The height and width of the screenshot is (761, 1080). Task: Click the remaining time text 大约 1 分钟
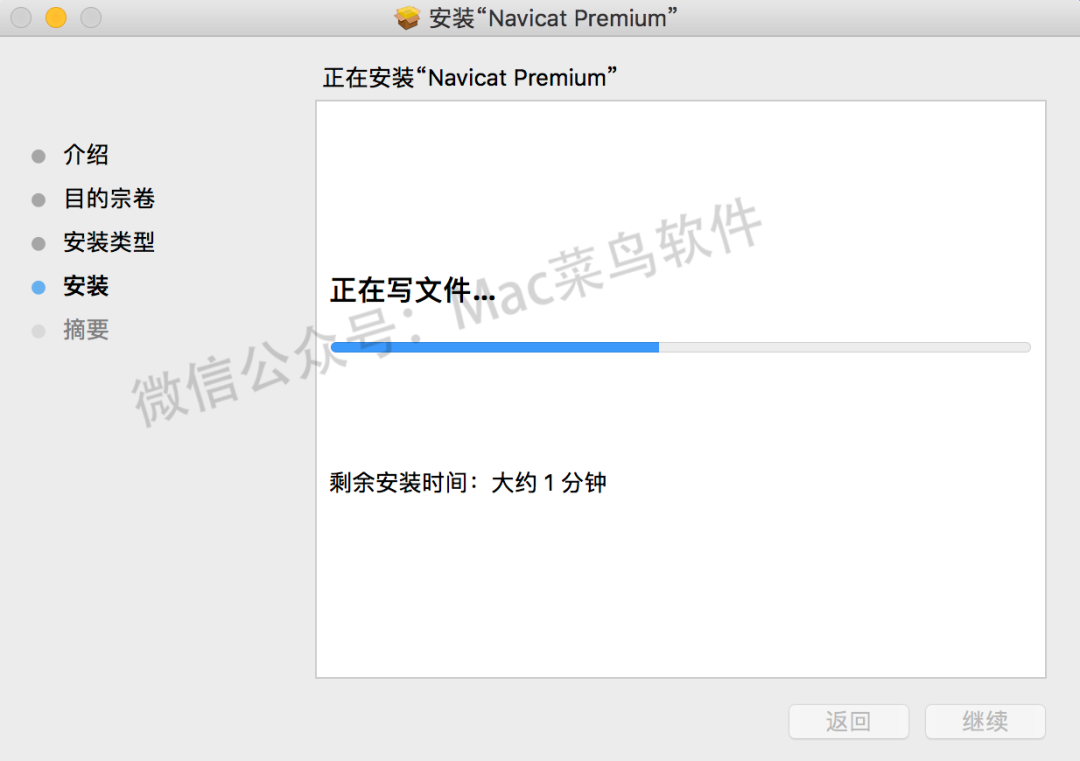(548, 483)
